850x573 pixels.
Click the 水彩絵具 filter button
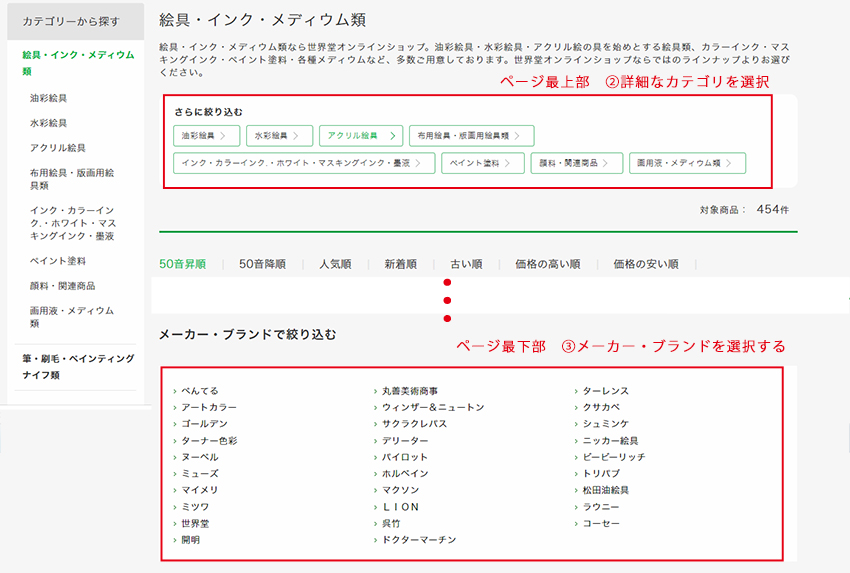(x=279, y=136)
